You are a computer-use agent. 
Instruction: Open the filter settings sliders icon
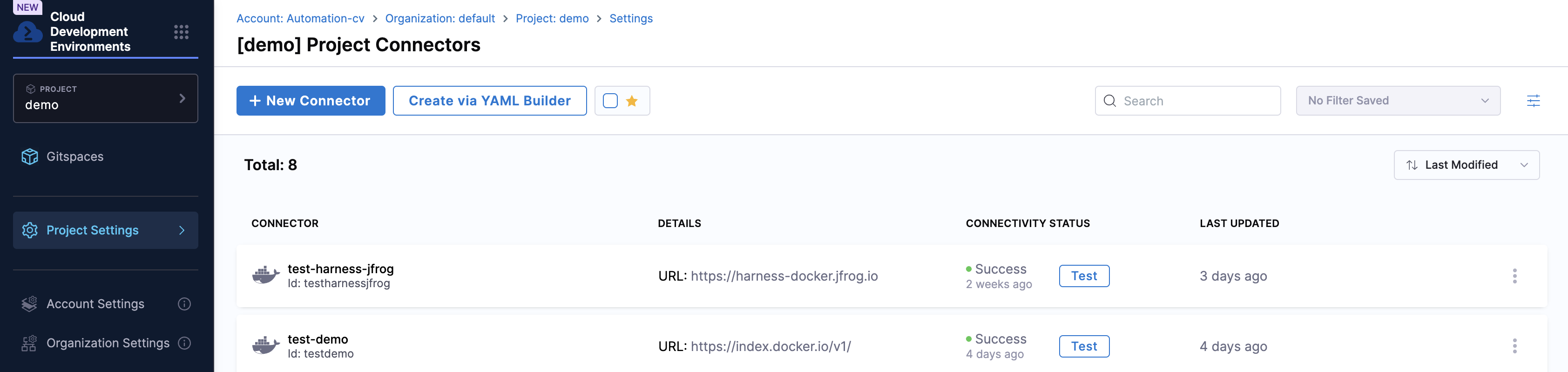pyautogui.click(x=1533, y=101)
